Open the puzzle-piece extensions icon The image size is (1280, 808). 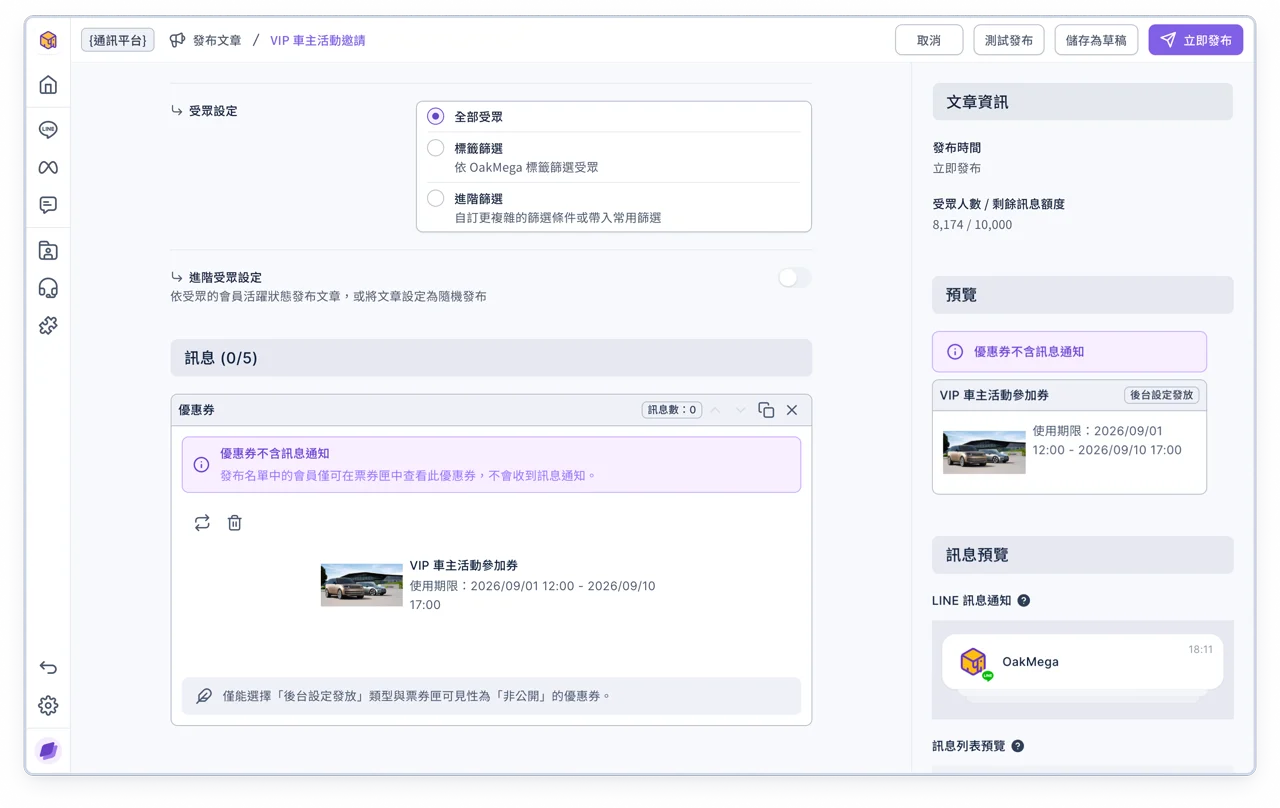tap(48, 325)
